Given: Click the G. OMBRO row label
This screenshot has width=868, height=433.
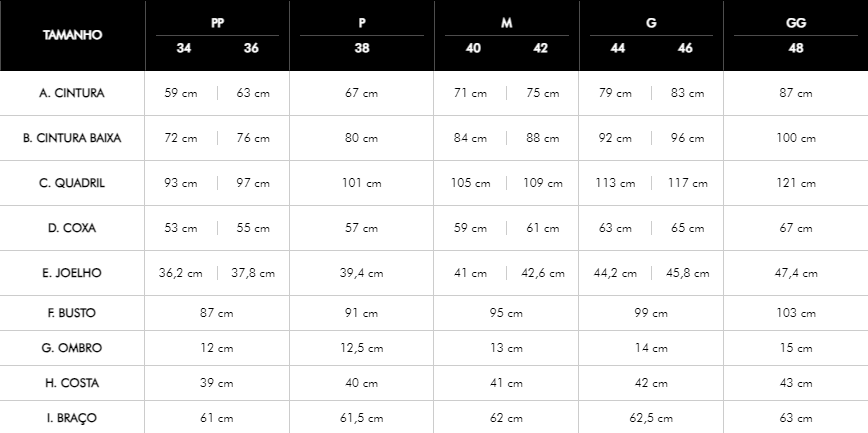Looking at the screenshot, I should 72,348.
